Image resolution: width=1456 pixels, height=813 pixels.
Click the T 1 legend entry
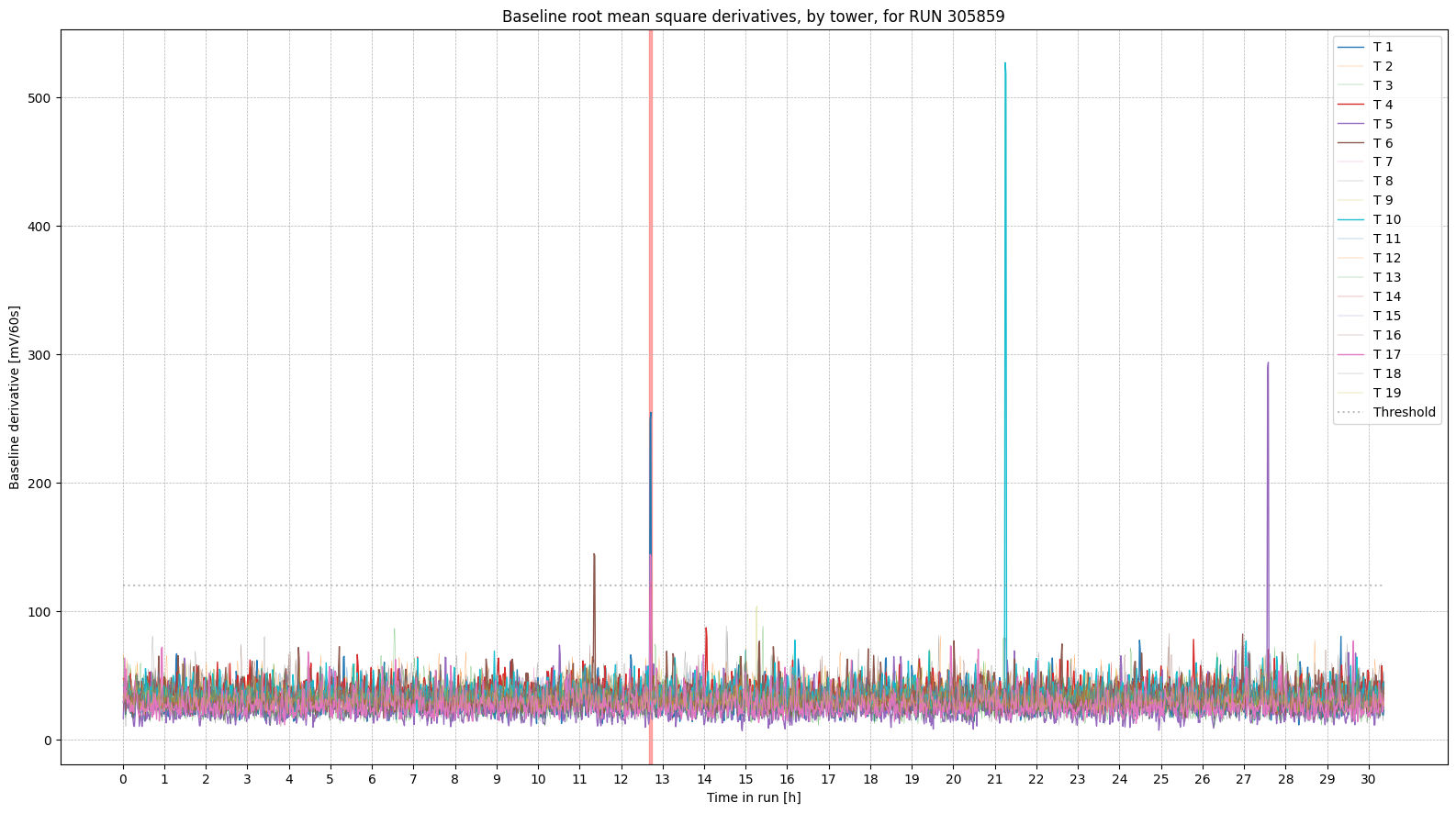coord(1382,47)
